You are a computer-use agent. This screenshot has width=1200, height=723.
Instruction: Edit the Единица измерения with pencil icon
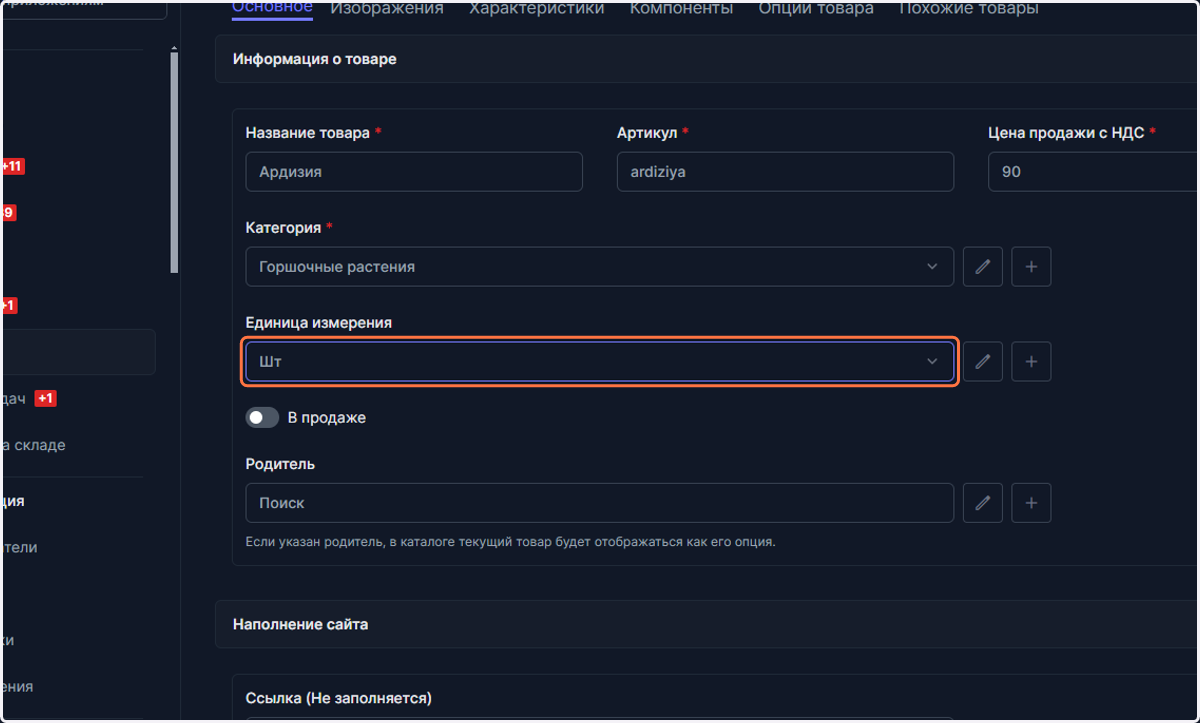click(983, 361)
